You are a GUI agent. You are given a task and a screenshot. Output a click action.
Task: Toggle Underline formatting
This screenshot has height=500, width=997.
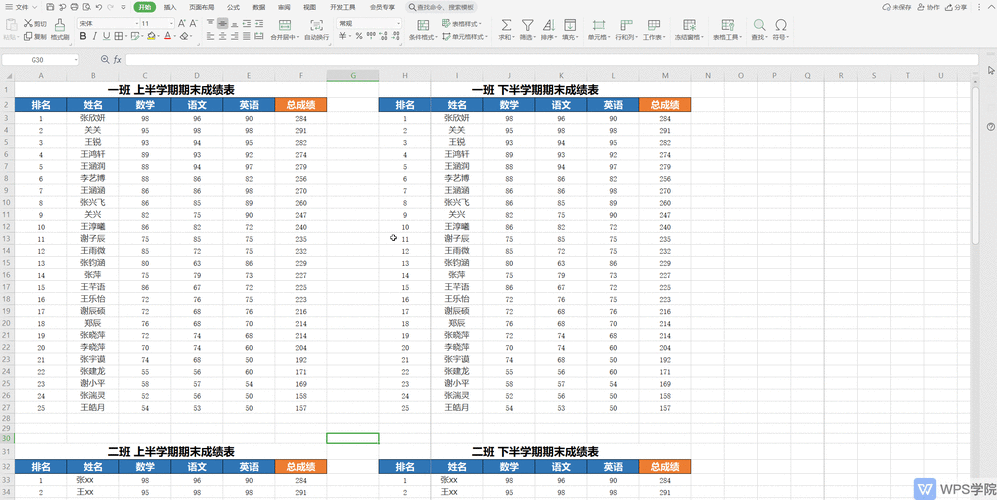click(106, 36)
